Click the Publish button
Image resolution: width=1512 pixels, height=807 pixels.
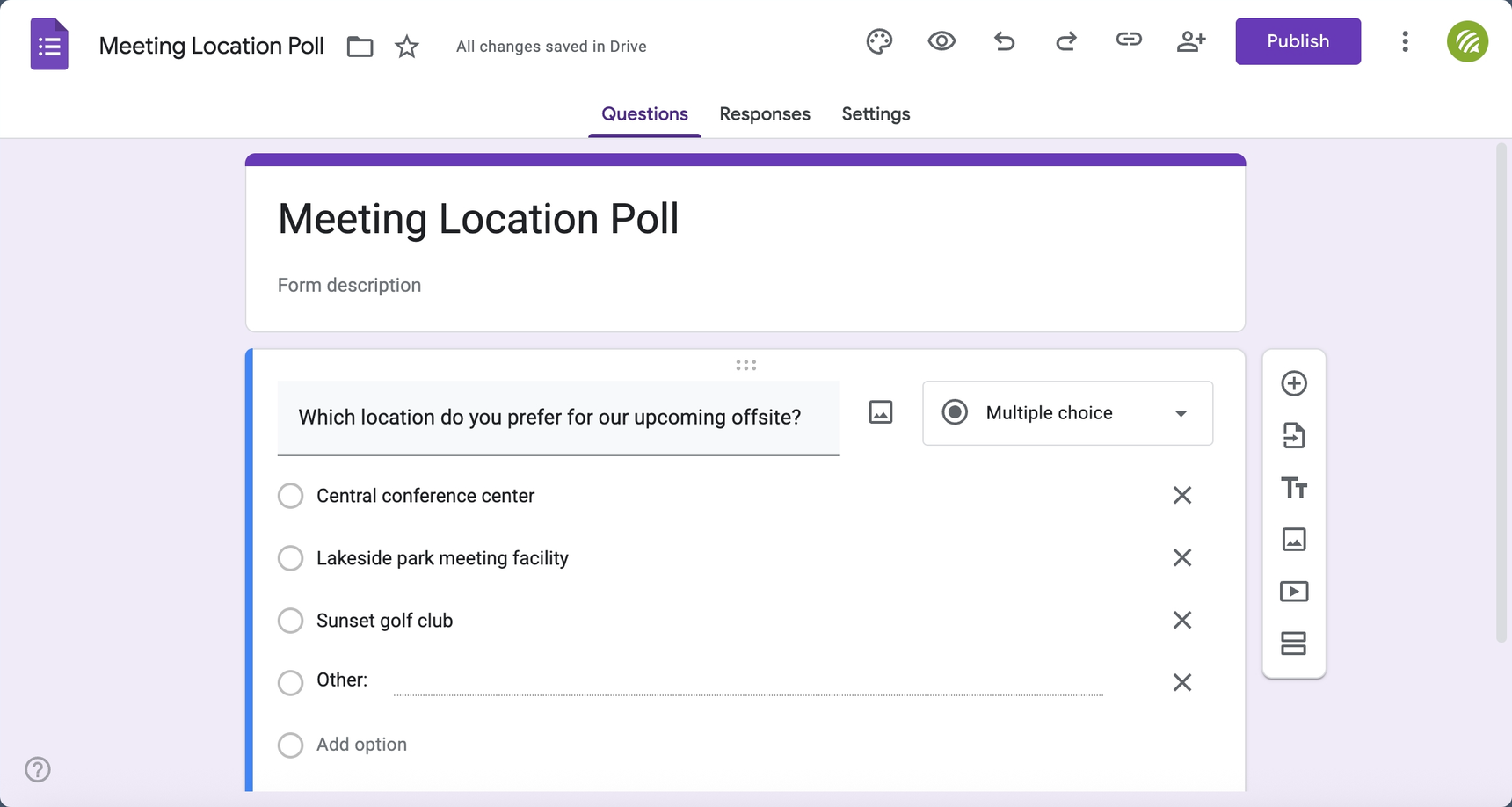click(x=1298, y=41)
